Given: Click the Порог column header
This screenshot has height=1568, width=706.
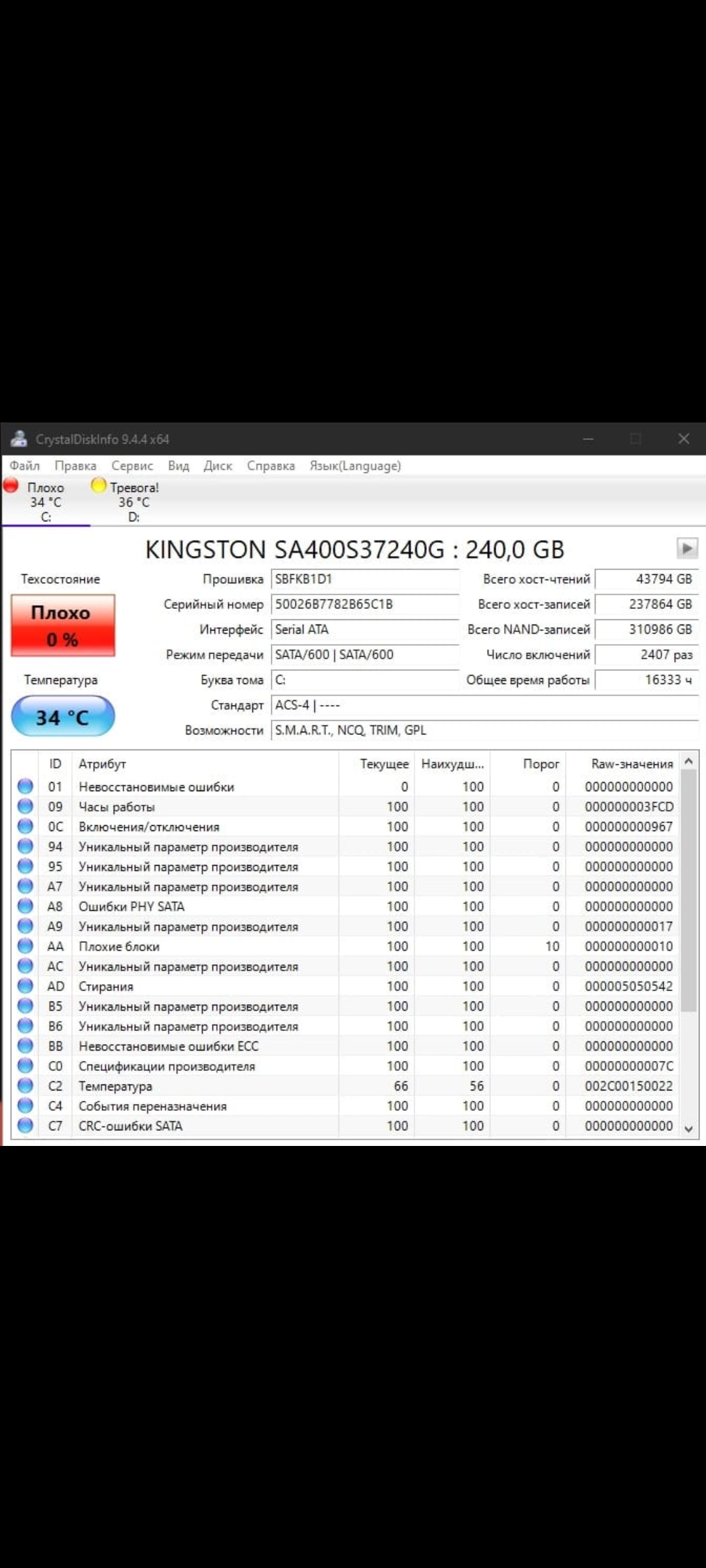Looking at the screenshot, I should 528,764.
